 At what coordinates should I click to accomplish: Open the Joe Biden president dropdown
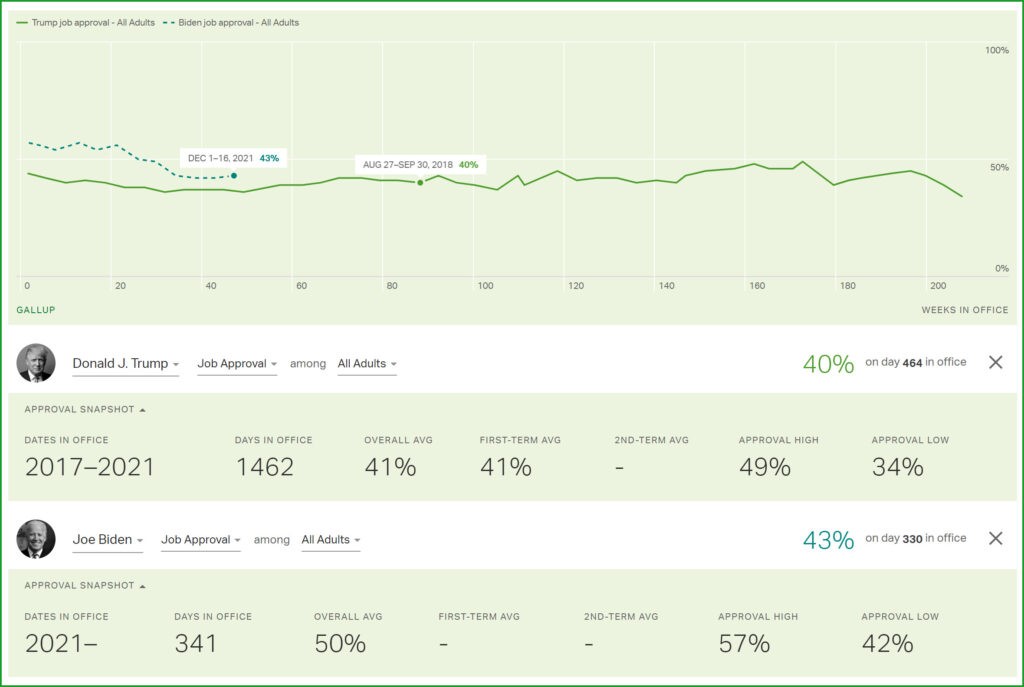pos(108,540)
